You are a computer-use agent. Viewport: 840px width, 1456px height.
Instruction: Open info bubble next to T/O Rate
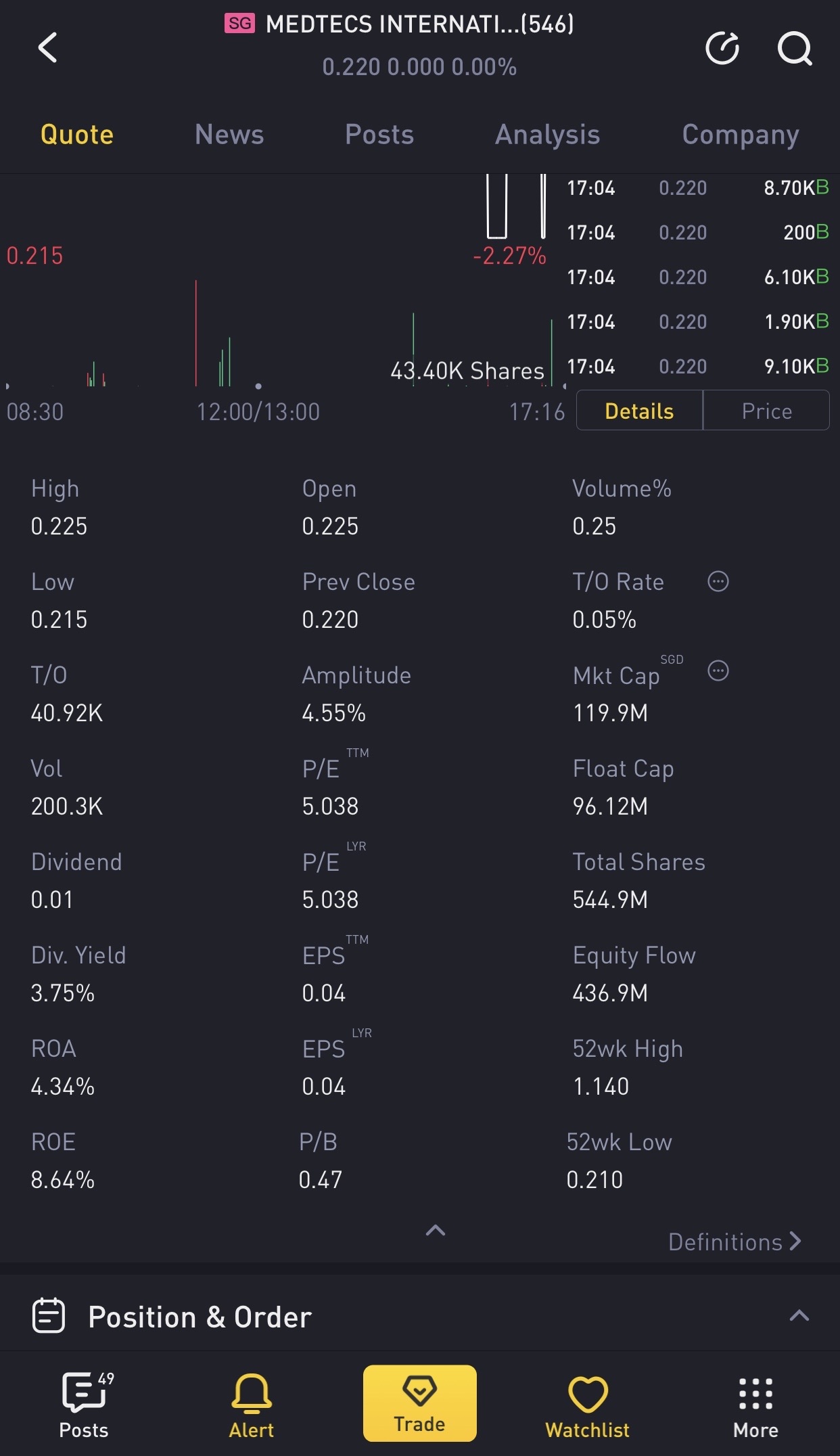tap(718, 581)
